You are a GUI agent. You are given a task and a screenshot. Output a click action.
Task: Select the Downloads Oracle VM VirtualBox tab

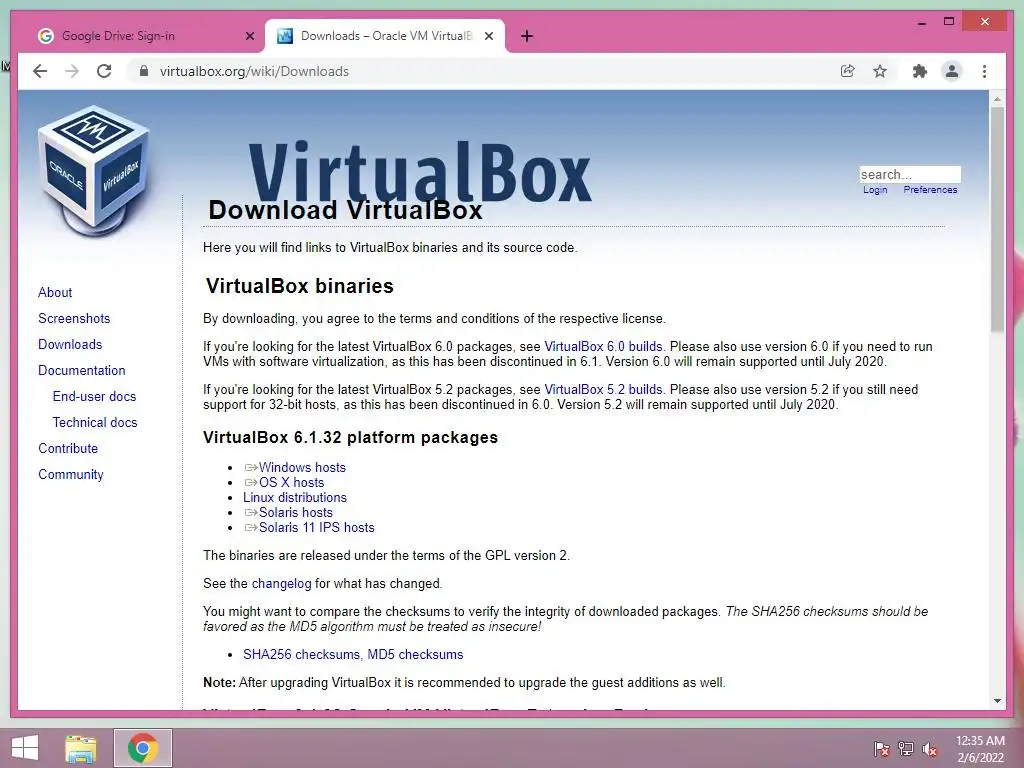(x=385, y=36)
